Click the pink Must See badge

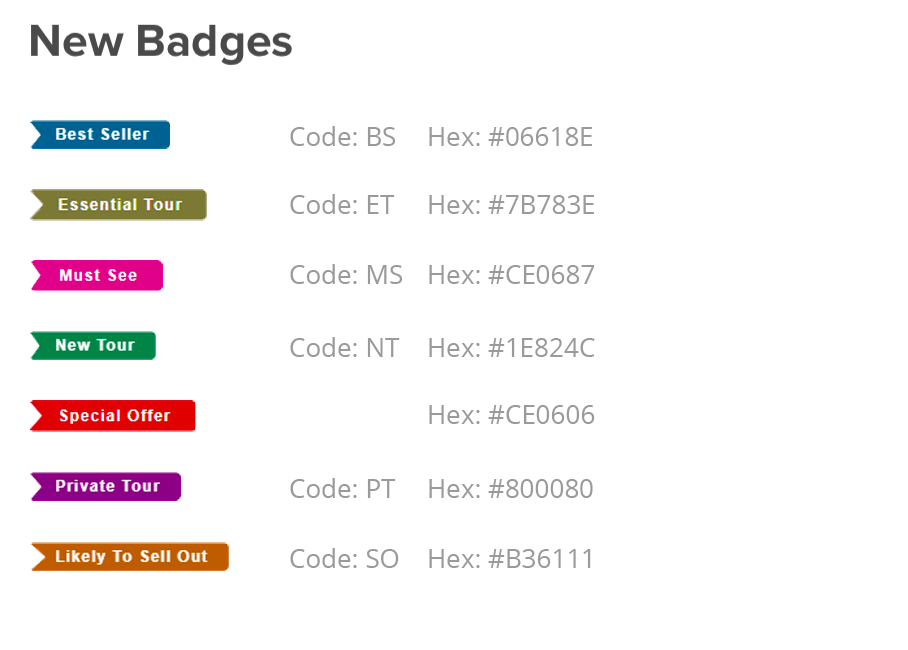coord(97,275)
